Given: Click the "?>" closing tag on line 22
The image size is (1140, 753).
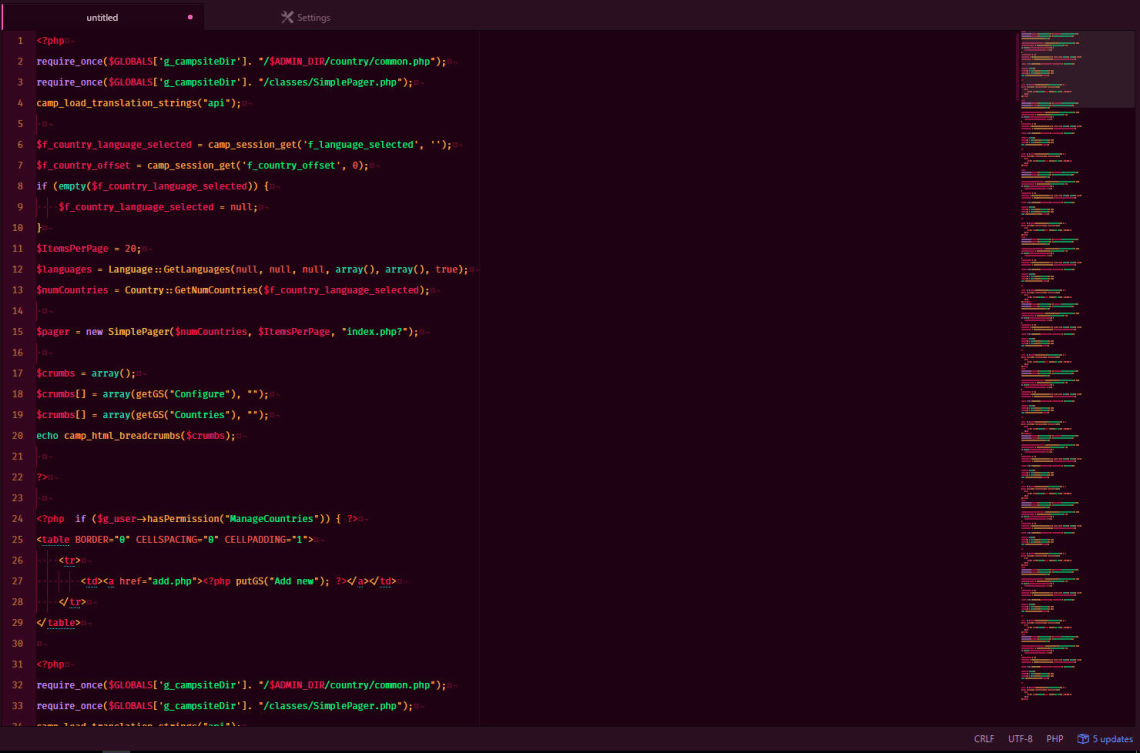Looking at the screenshot, I should coord(42,477).
